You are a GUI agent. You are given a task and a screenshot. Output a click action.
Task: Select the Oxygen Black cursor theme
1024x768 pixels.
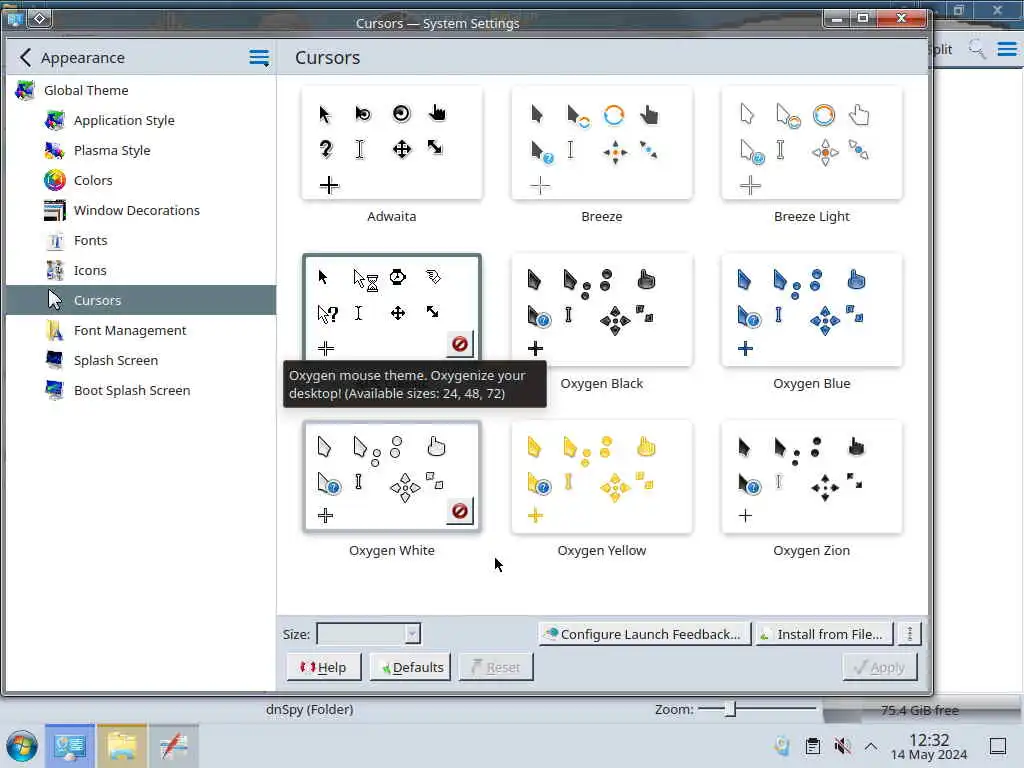coord(601,310)
